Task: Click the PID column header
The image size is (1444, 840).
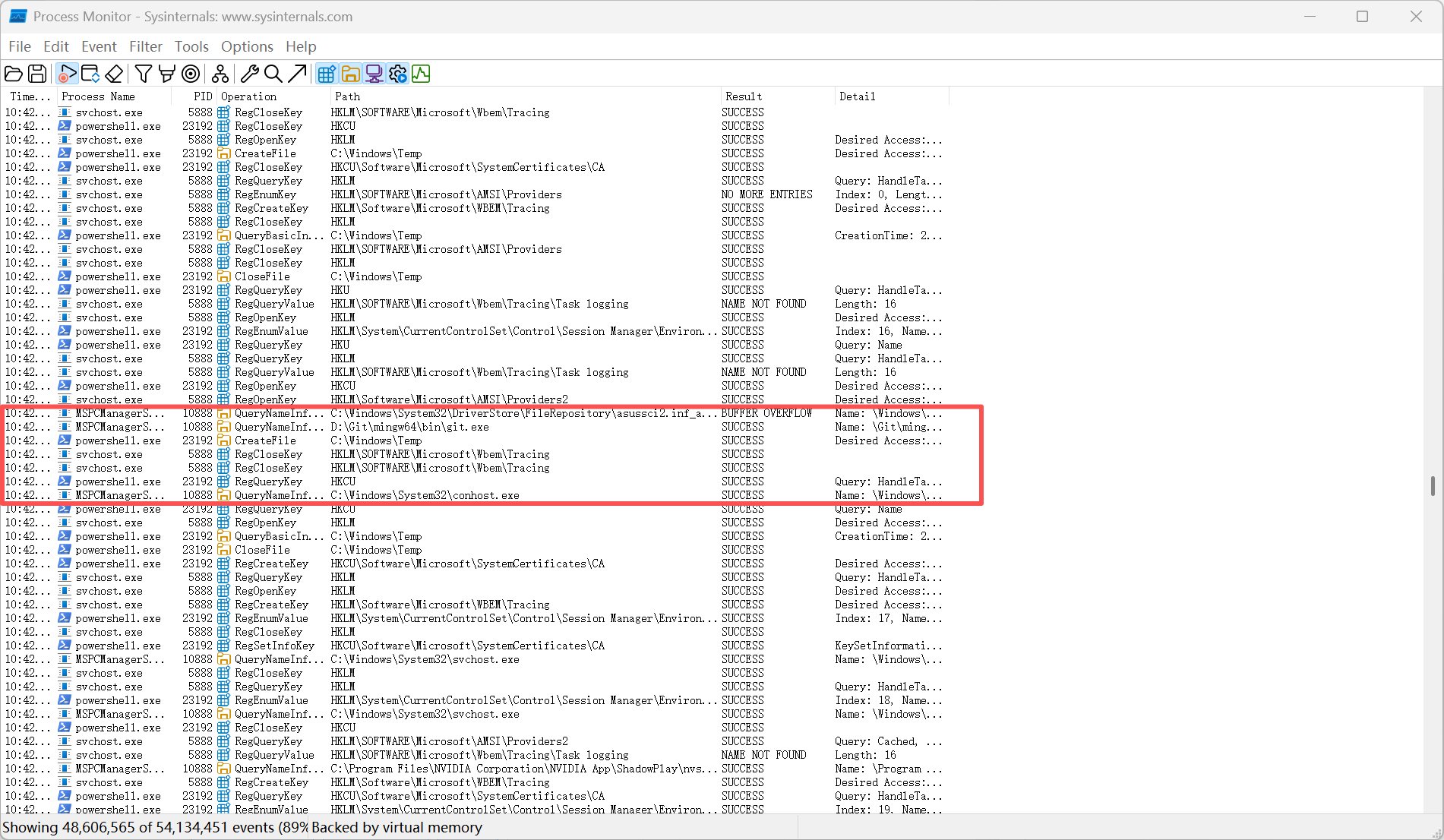Action: tap(194, 96)
